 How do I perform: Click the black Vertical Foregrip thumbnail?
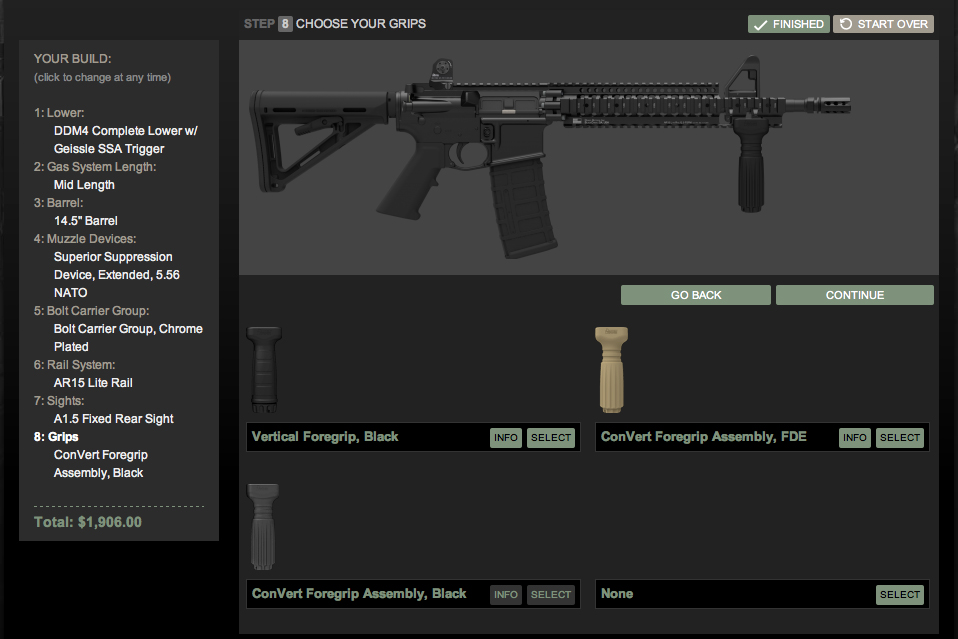[264, 370]
